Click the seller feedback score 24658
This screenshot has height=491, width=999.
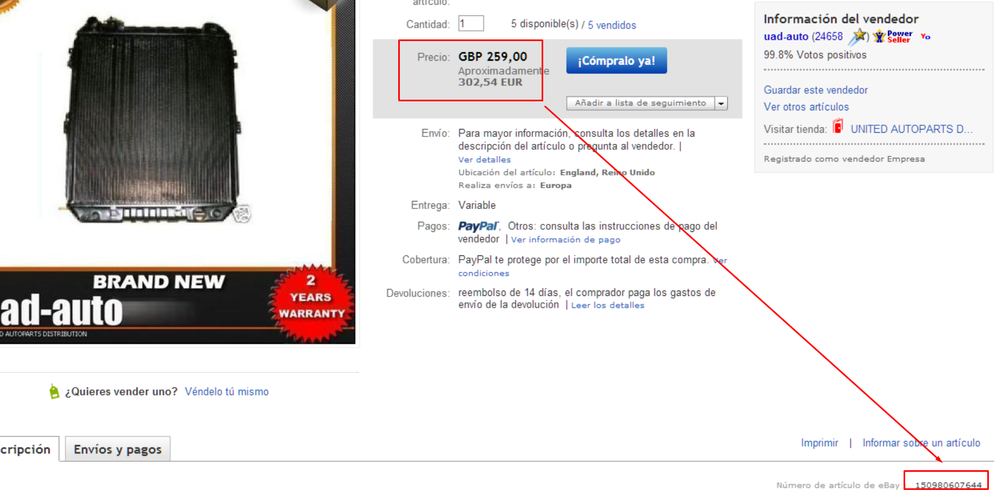tap(830, 37)
